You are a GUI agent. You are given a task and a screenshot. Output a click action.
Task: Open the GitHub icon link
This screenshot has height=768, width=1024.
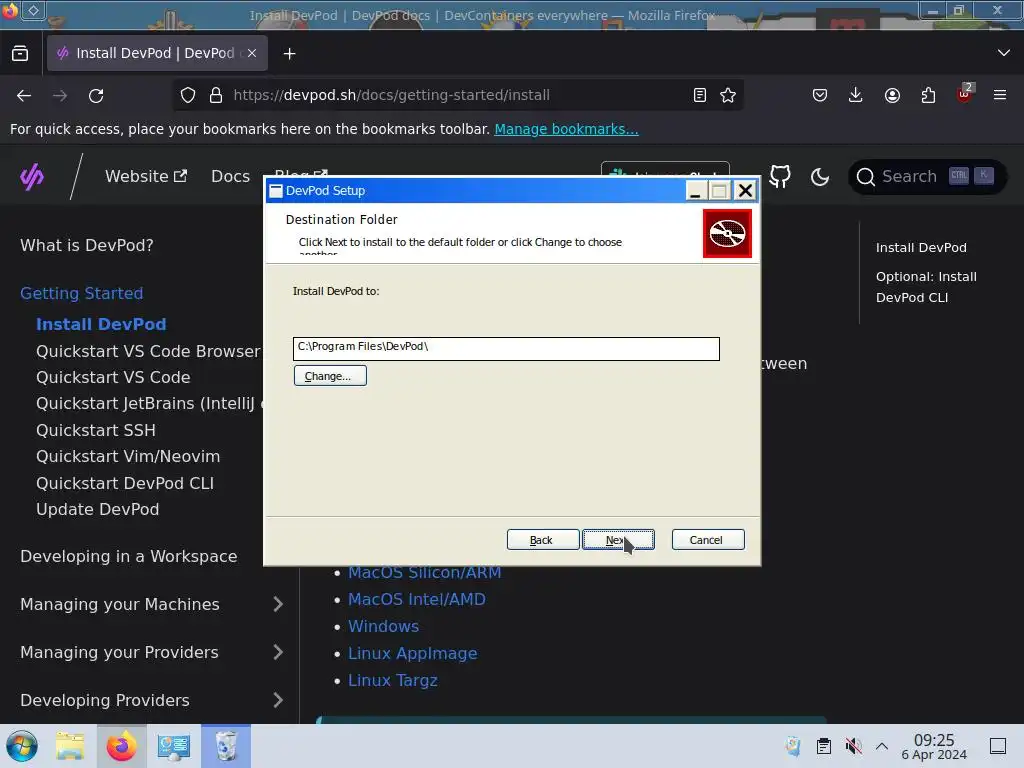[780, 176]
